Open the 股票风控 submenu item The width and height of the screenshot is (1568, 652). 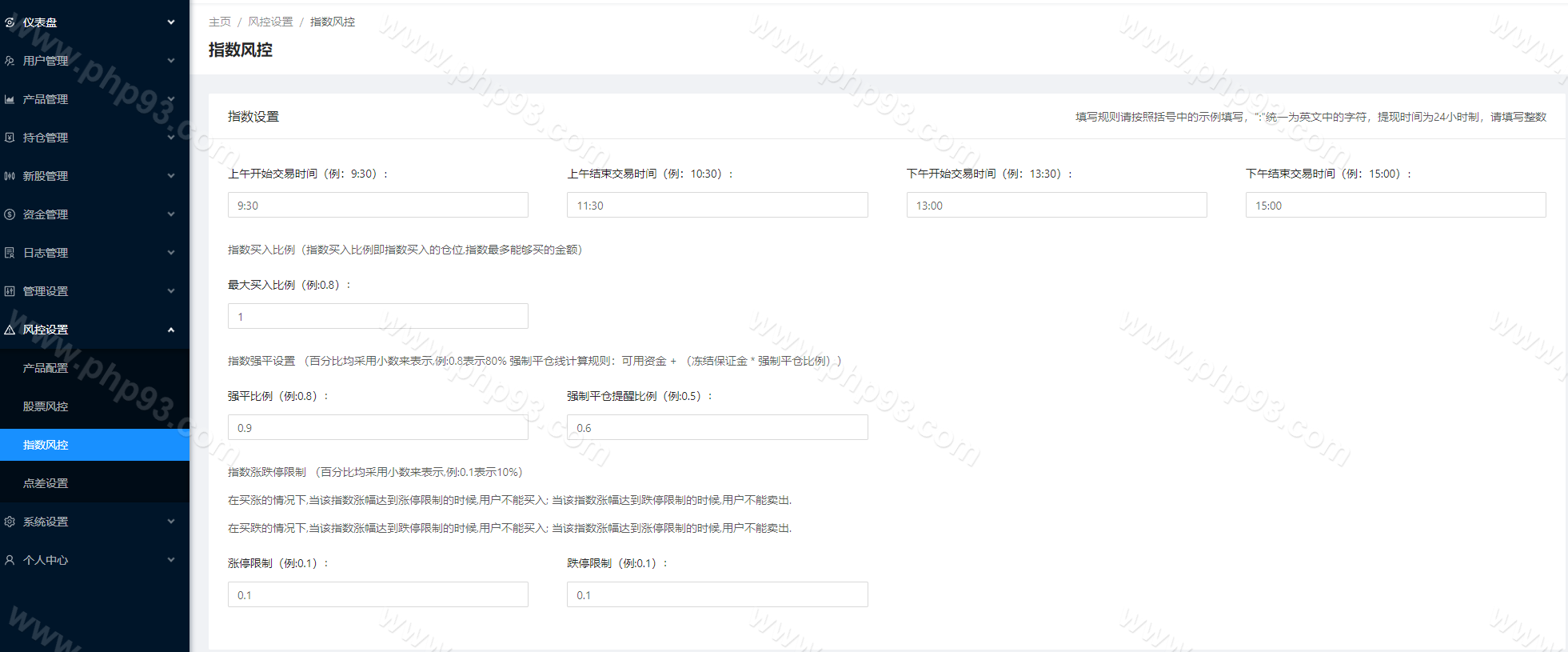(x=46, y=406)
